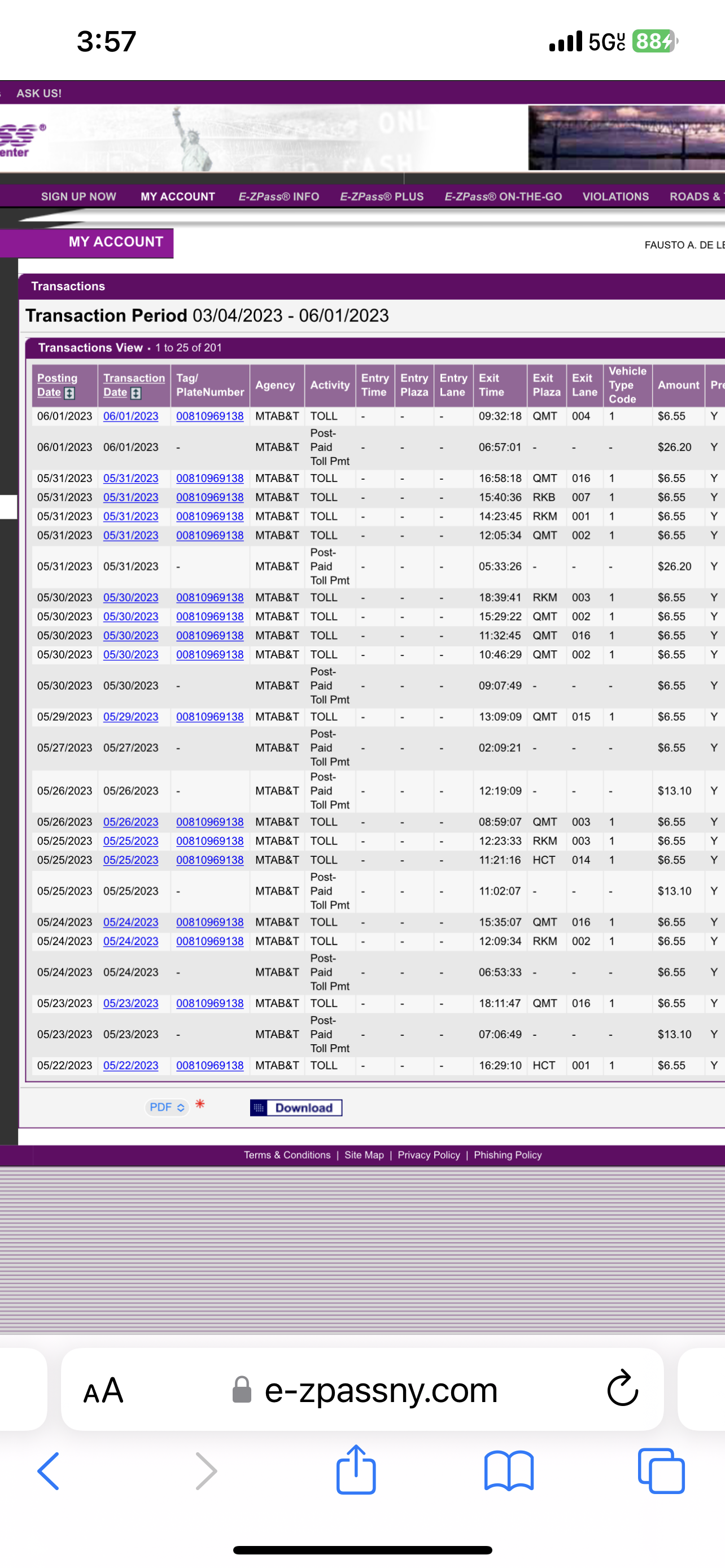Open tag link for 08:59:07 toll
This screenshot has height=1568, width=725.
pyautogui.click(x=209, y=822)
